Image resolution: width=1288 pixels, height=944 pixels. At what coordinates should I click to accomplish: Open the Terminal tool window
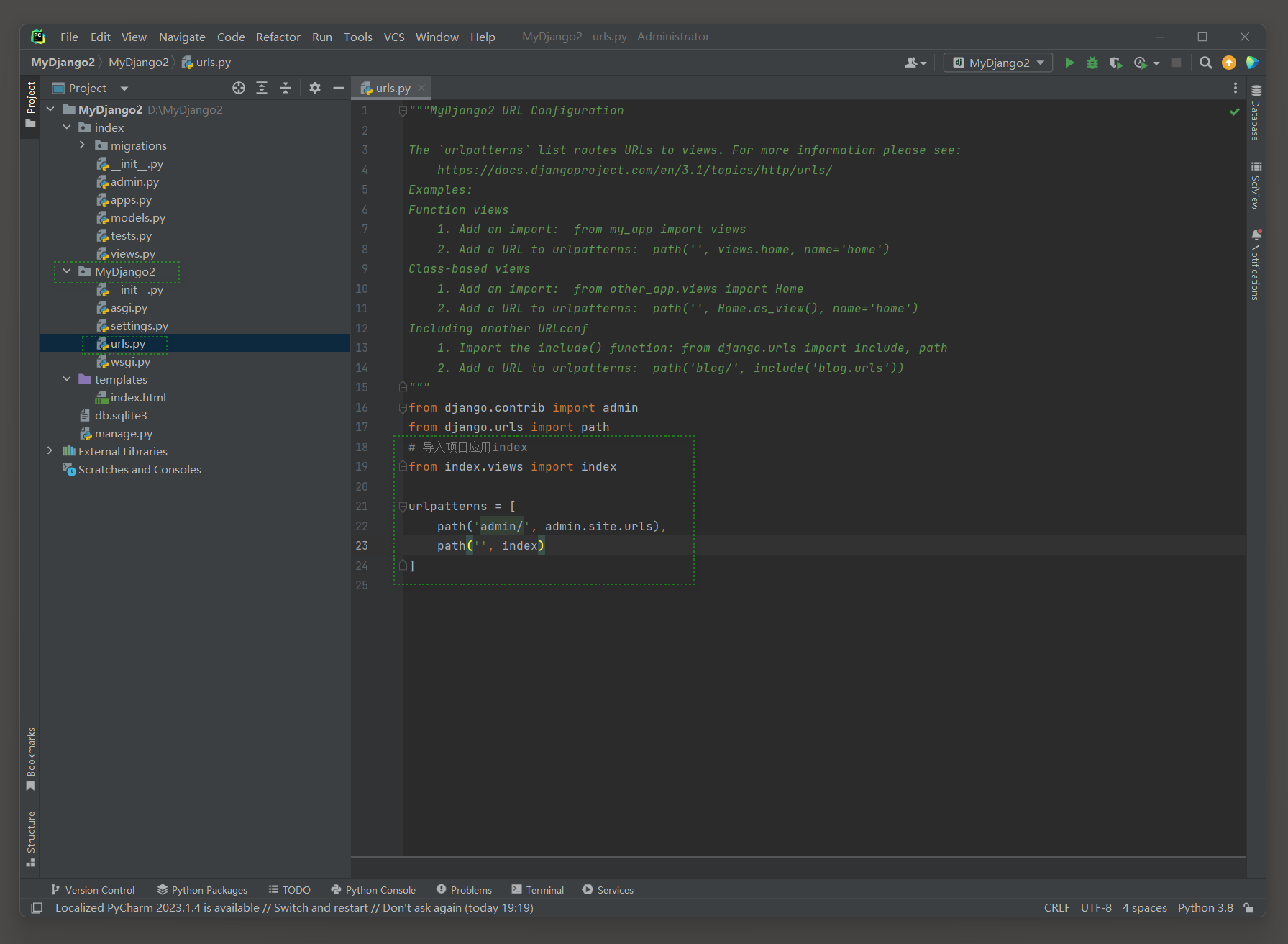[537, 890]
